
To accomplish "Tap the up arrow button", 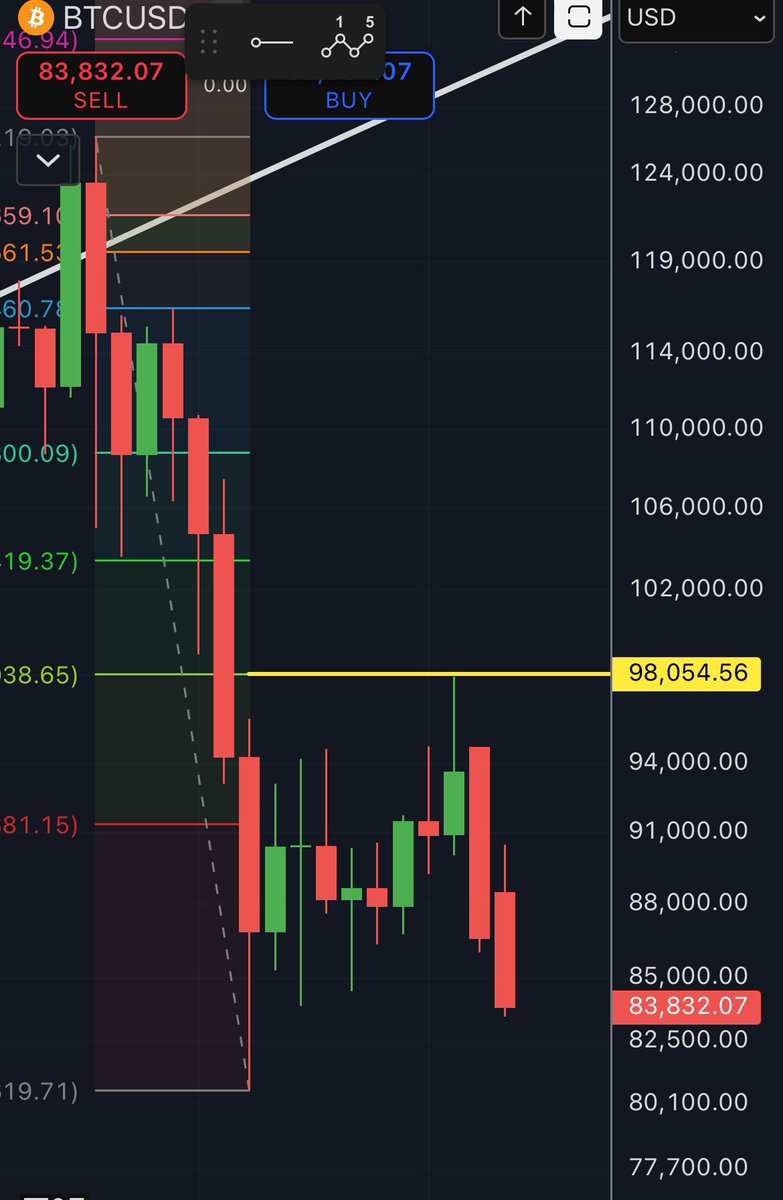I will pyautogui.click(x=522, y=16).
